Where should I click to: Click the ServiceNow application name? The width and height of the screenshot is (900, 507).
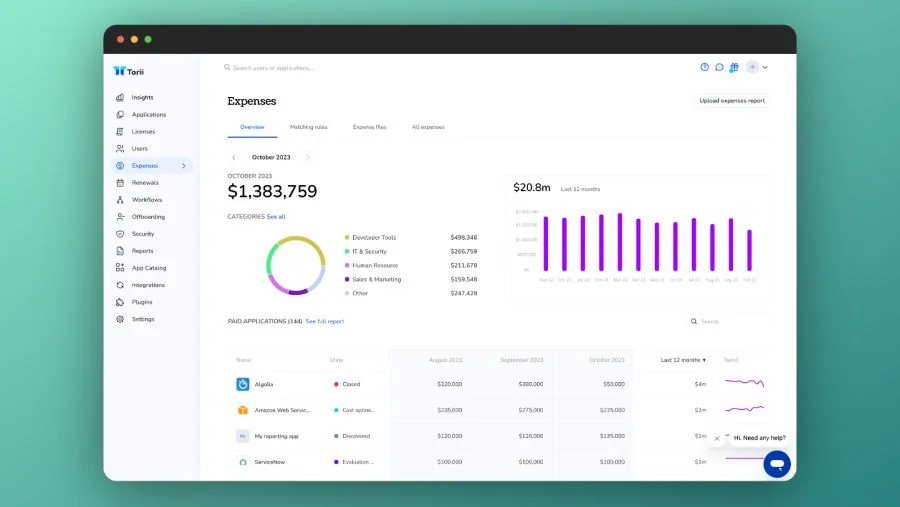[x=270, y=462]
